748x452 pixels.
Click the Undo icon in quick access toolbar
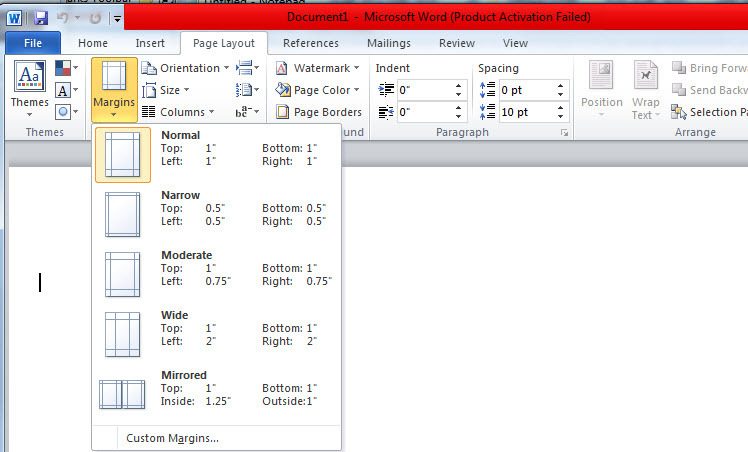(x=62, y=19)
